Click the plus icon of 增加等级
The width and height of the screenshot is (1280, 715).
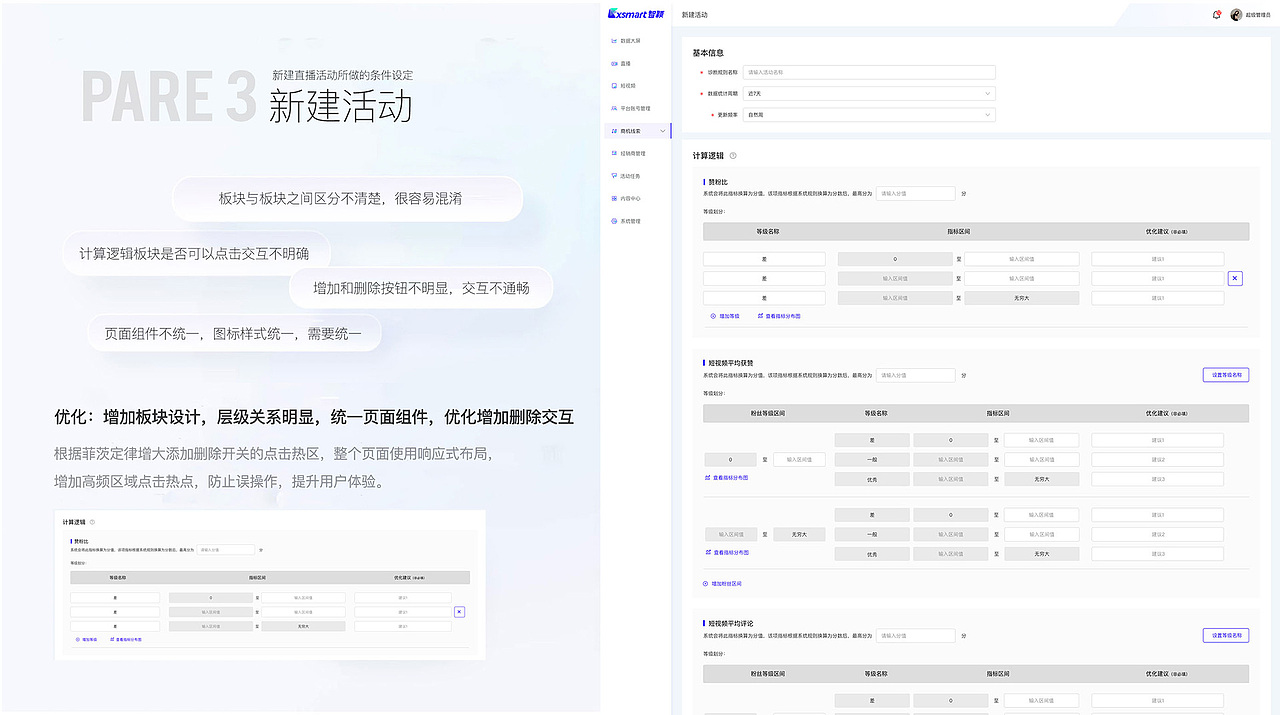[713, 316]
